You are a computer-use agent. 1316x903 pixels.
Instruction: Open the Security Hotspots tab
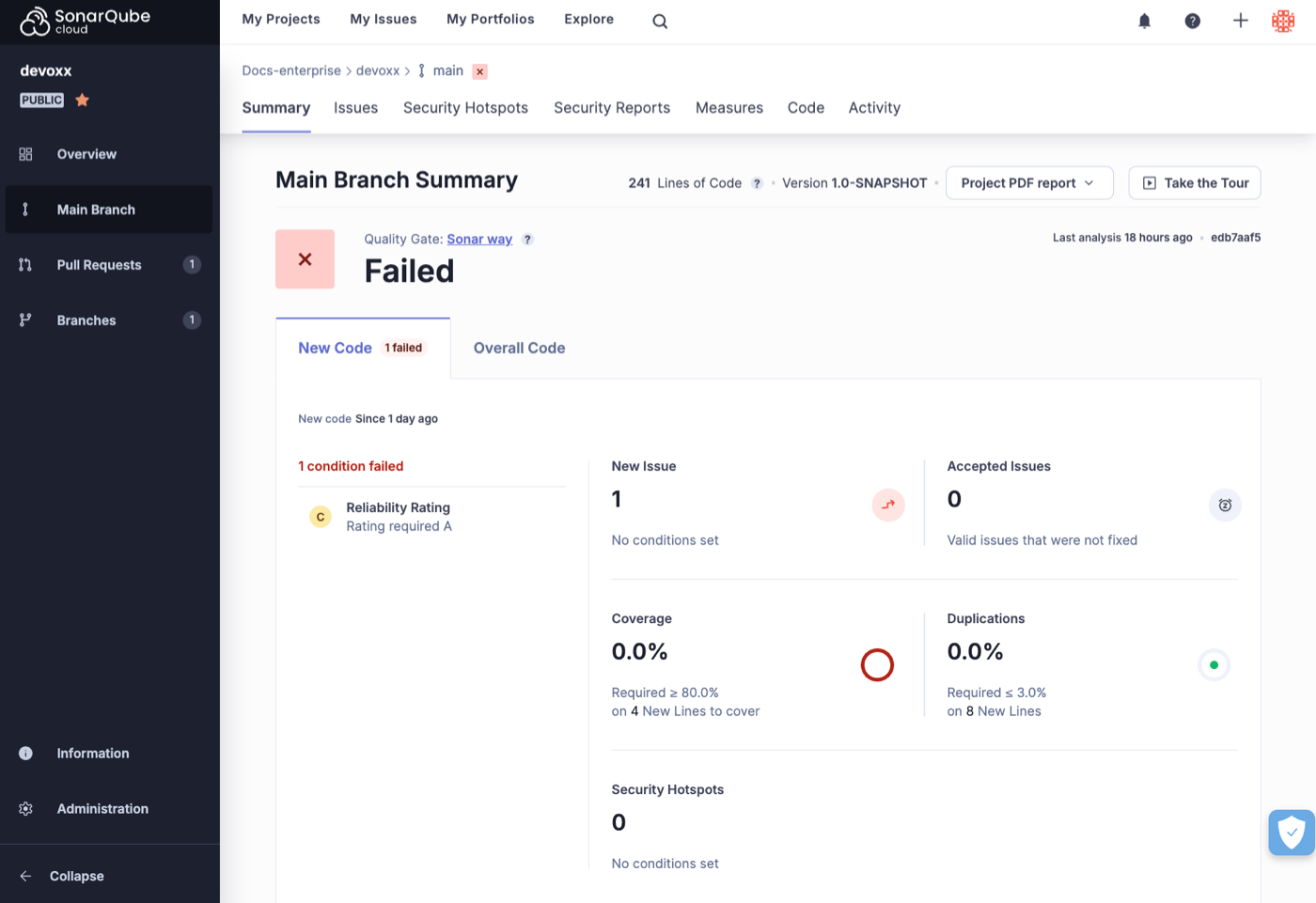465,107
